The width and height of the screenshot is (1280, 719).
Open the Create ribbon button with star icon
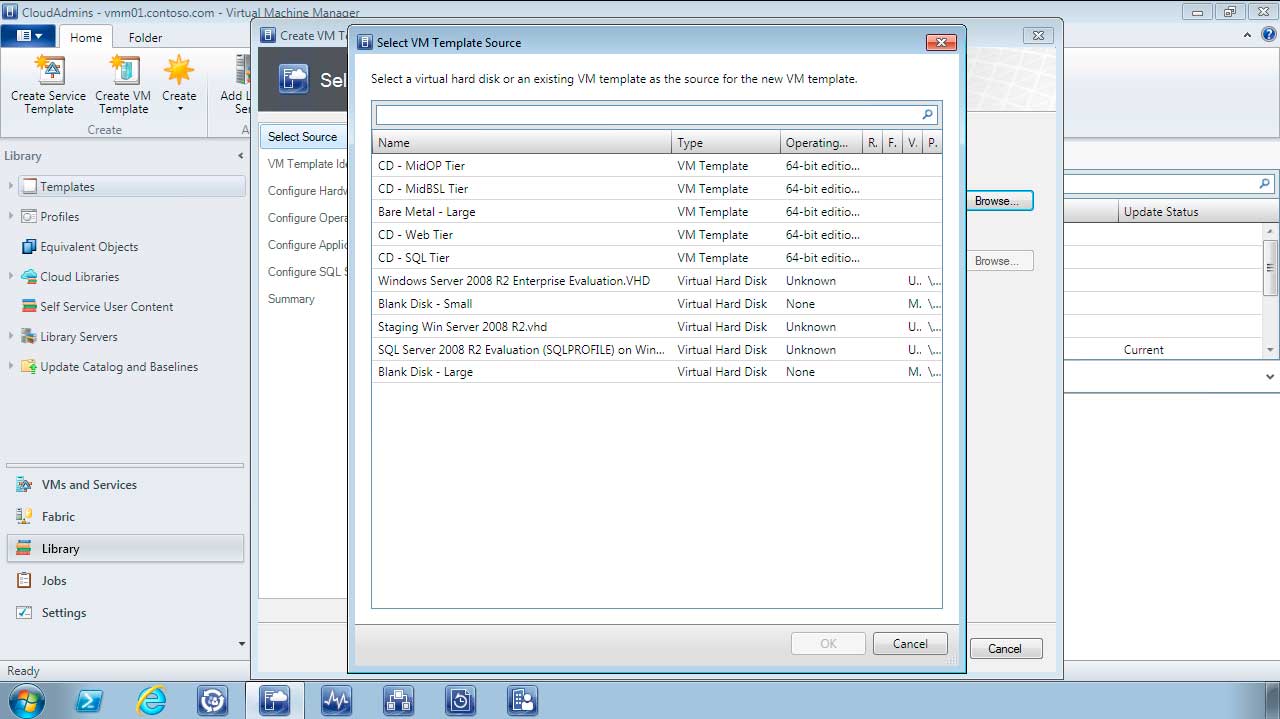point(179,84)
